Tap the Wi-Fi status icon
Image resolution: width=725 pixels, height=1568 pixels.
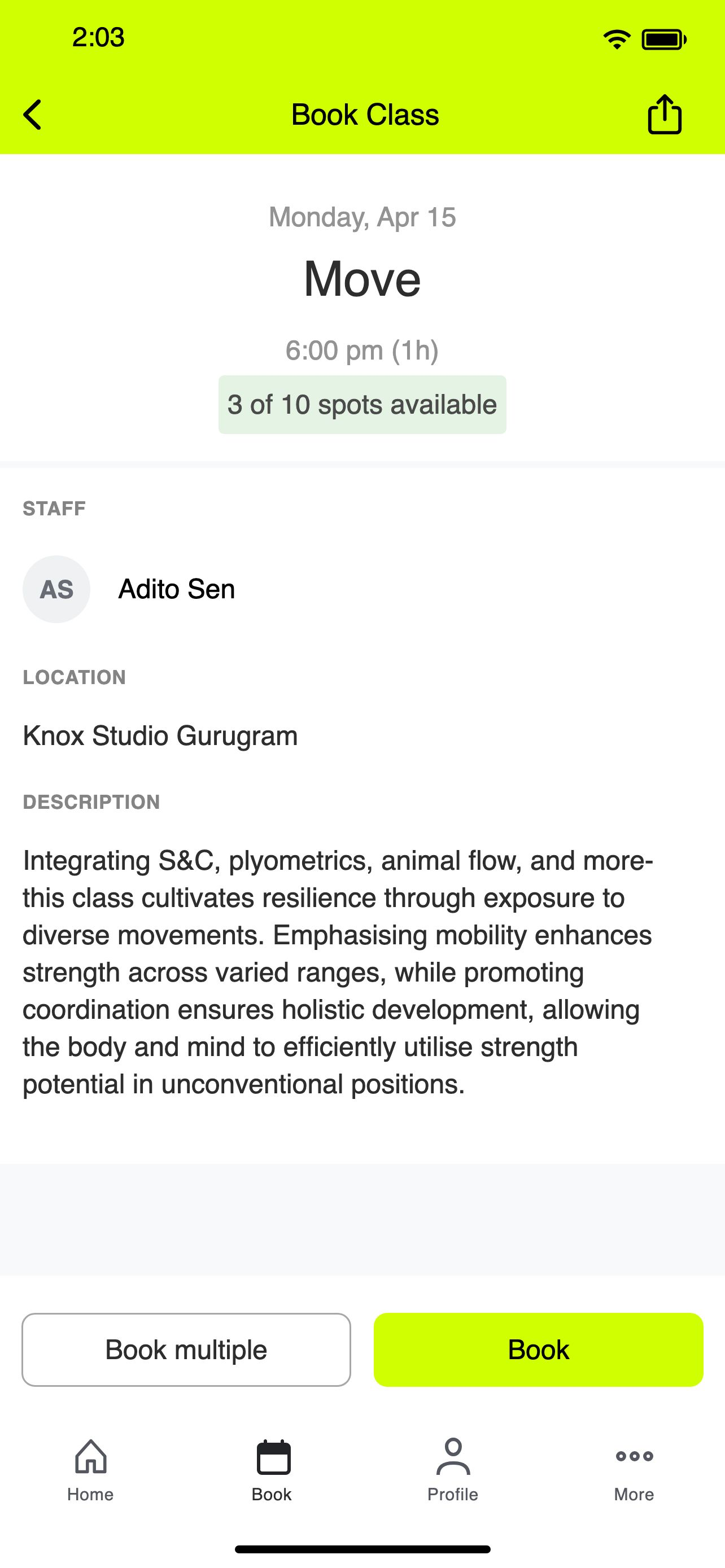tap(617, 40)
